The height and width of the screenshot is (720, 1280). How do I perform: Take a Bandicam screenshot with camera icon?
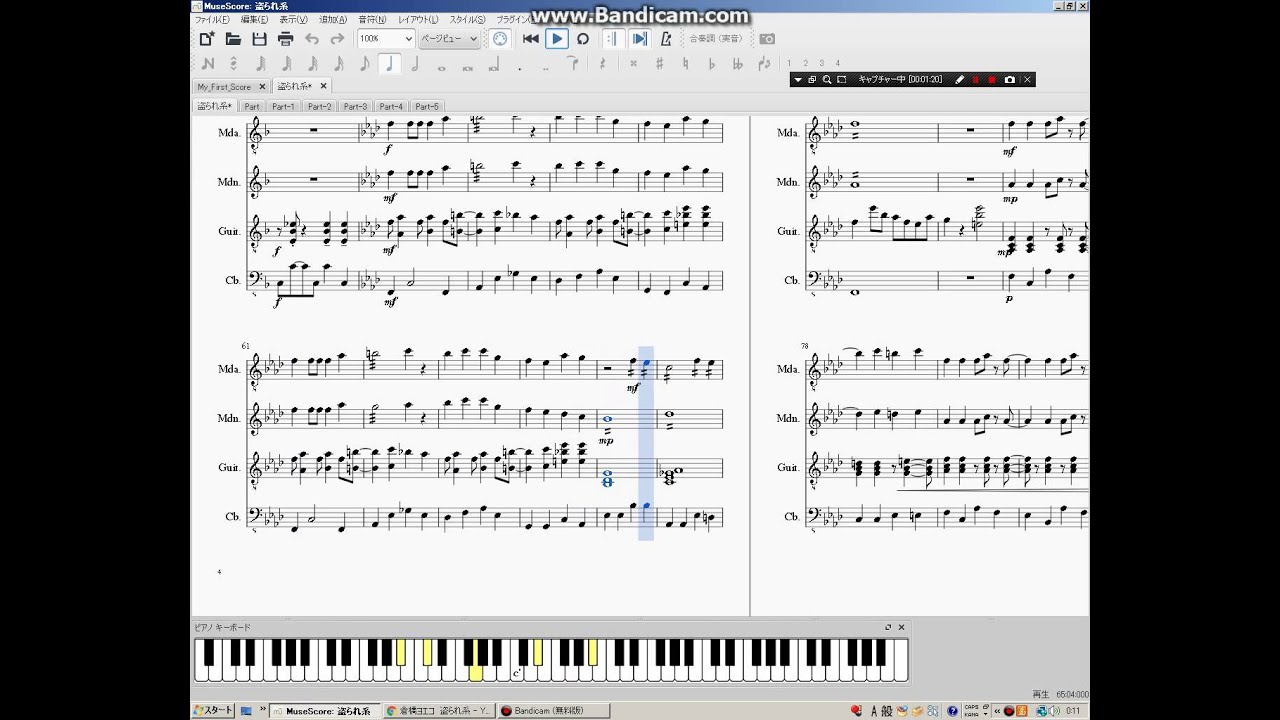point(1009,79)
